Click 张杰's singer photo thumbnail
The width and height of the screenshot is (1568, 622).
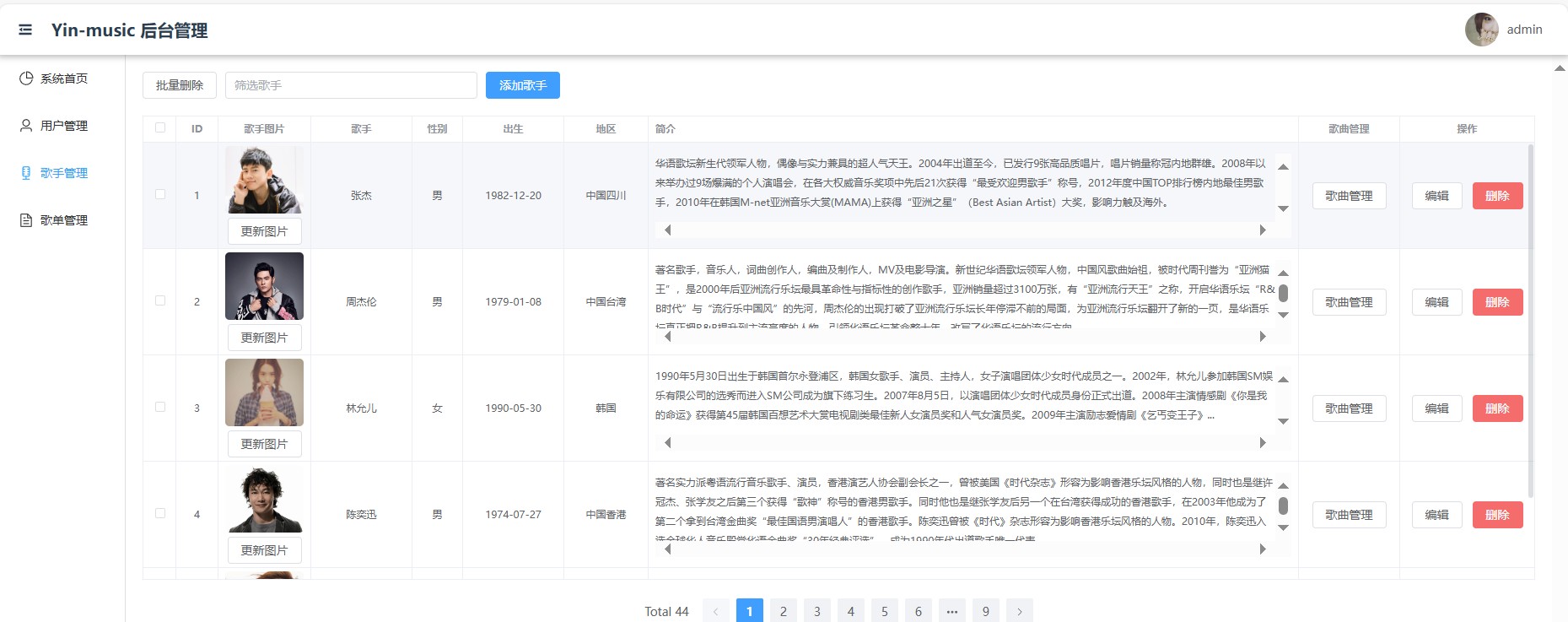click(264, 180)
